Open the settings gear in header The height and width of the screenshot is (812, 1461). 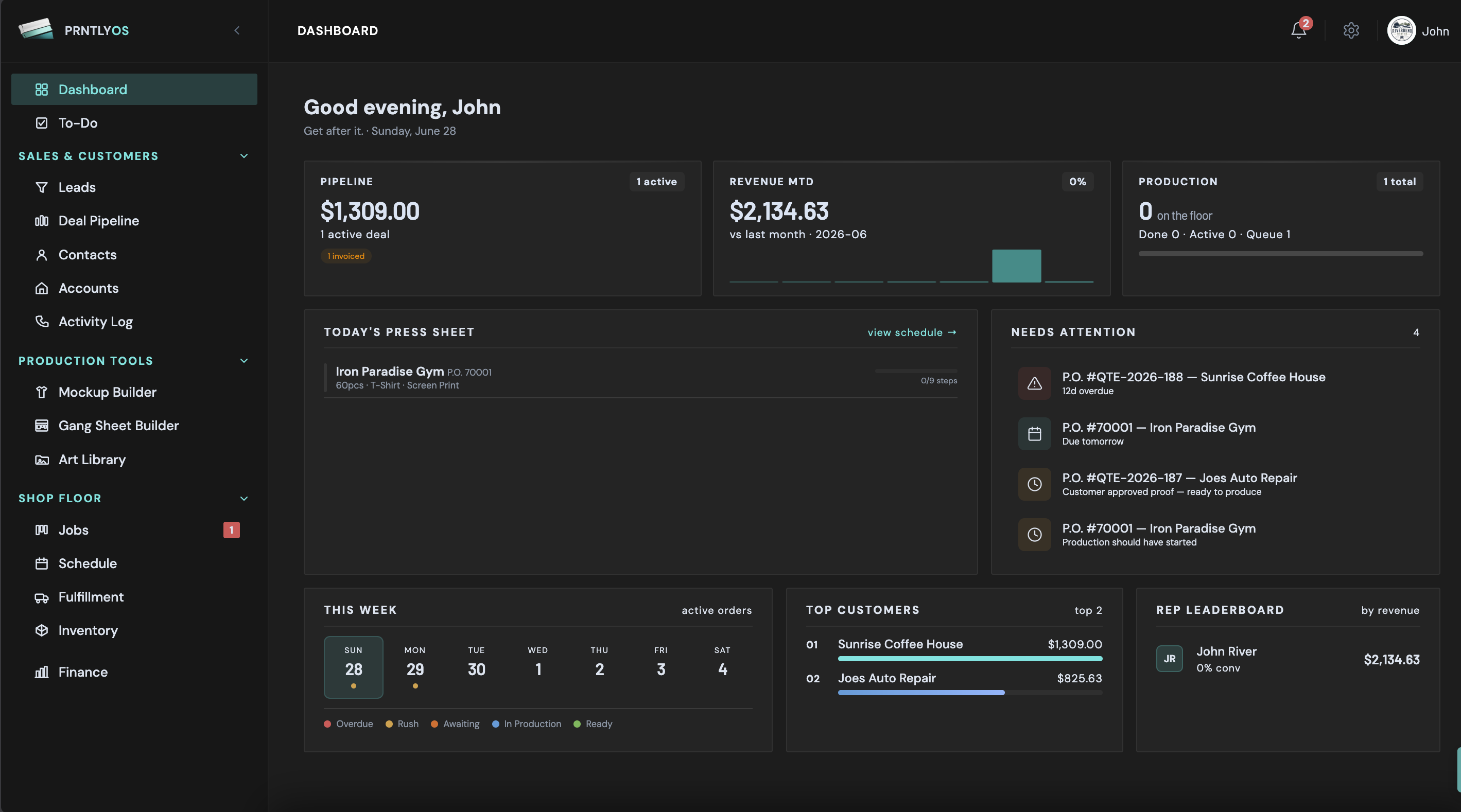click(x=1351, y=31)
